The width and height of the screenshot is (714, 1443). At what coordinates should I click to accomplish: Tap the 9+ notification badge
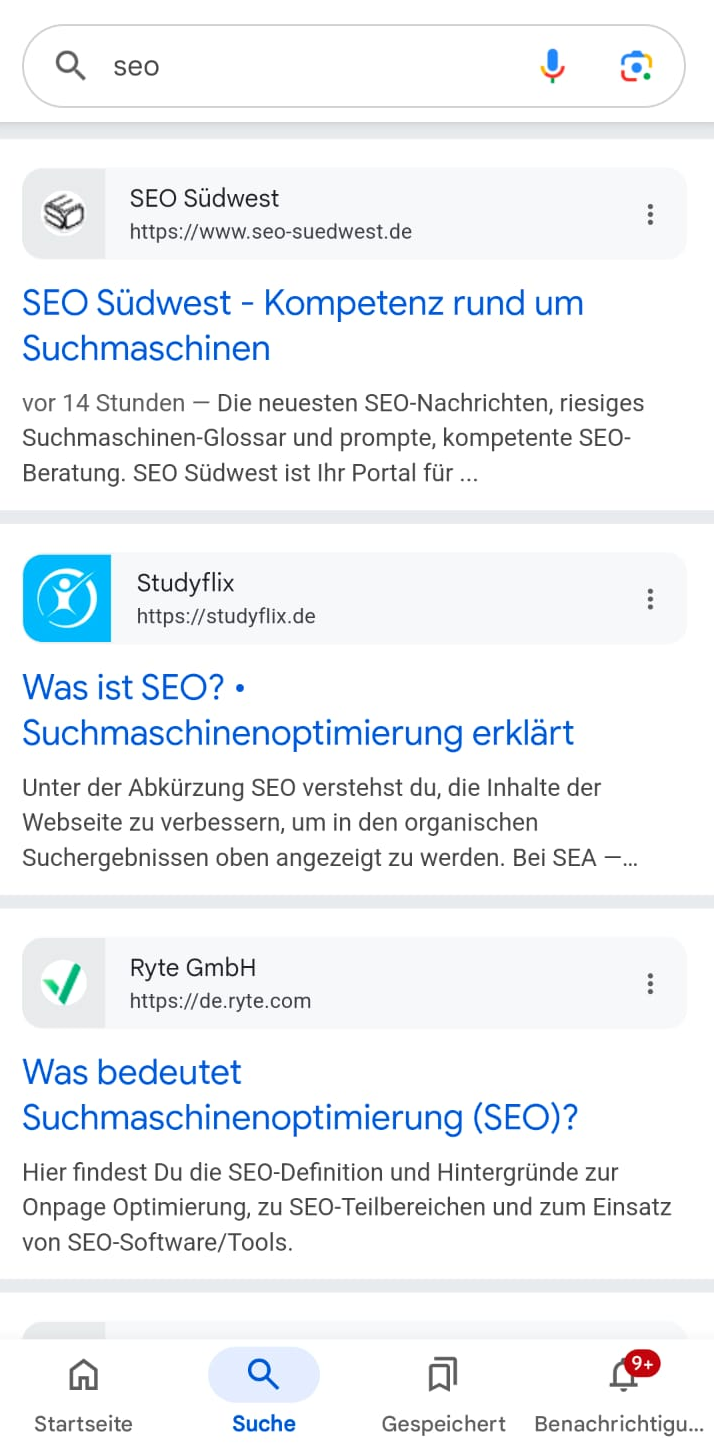pos(643,1362)
